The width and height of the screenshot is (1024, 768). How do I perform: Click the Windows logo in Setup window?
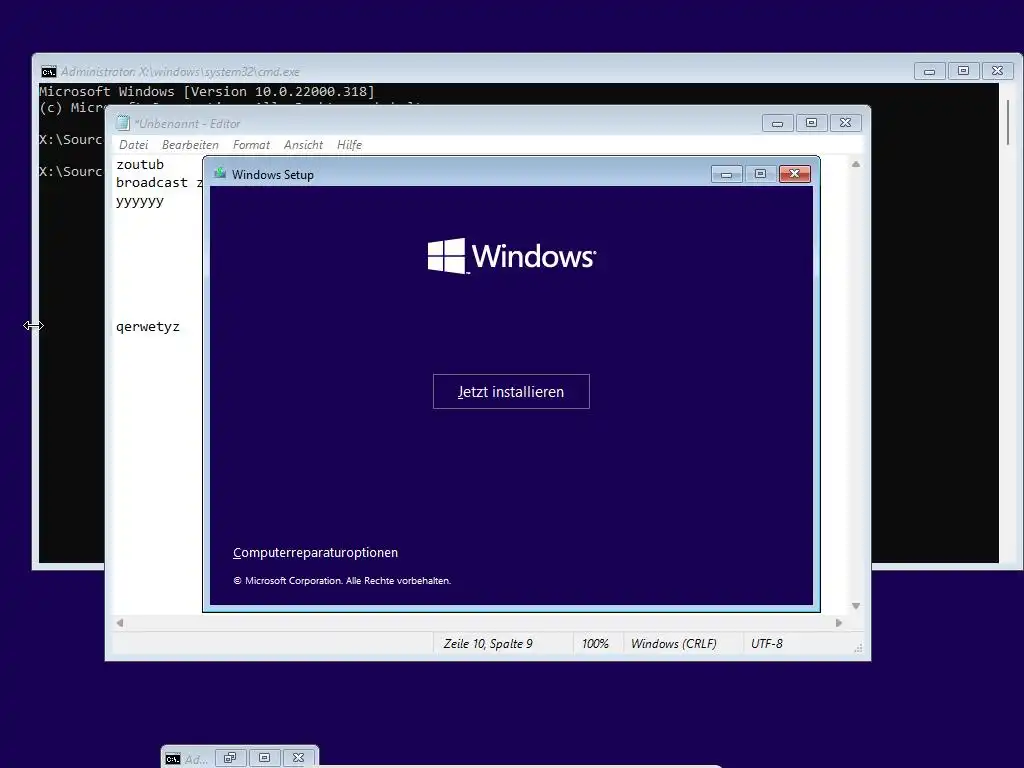511,255
